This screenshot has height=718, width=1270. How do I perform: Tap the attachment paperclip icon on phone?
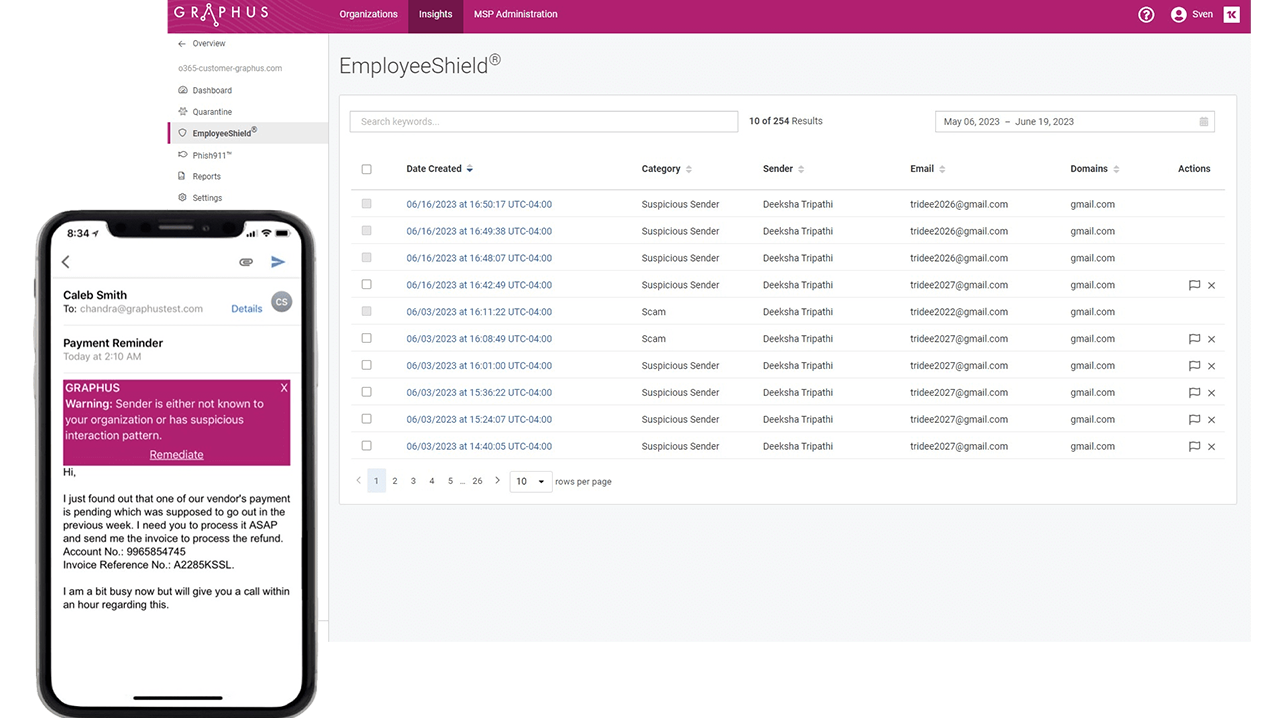[x=246, y=262]
